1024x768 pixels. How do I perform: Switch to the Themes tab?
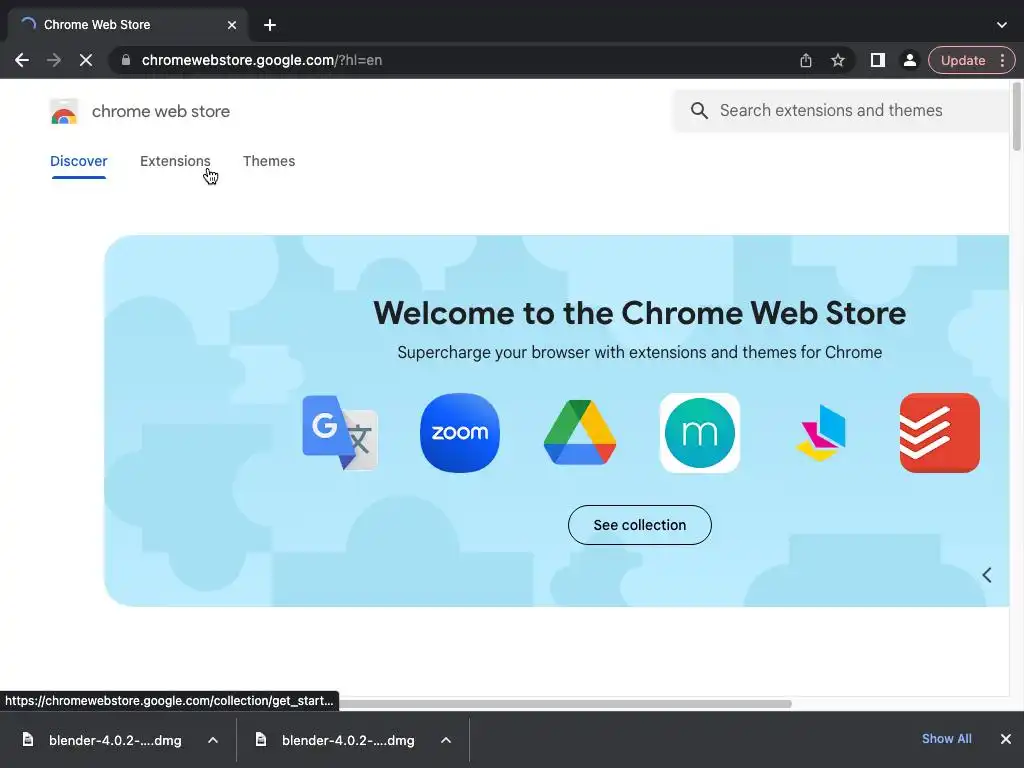coord(269,161)
